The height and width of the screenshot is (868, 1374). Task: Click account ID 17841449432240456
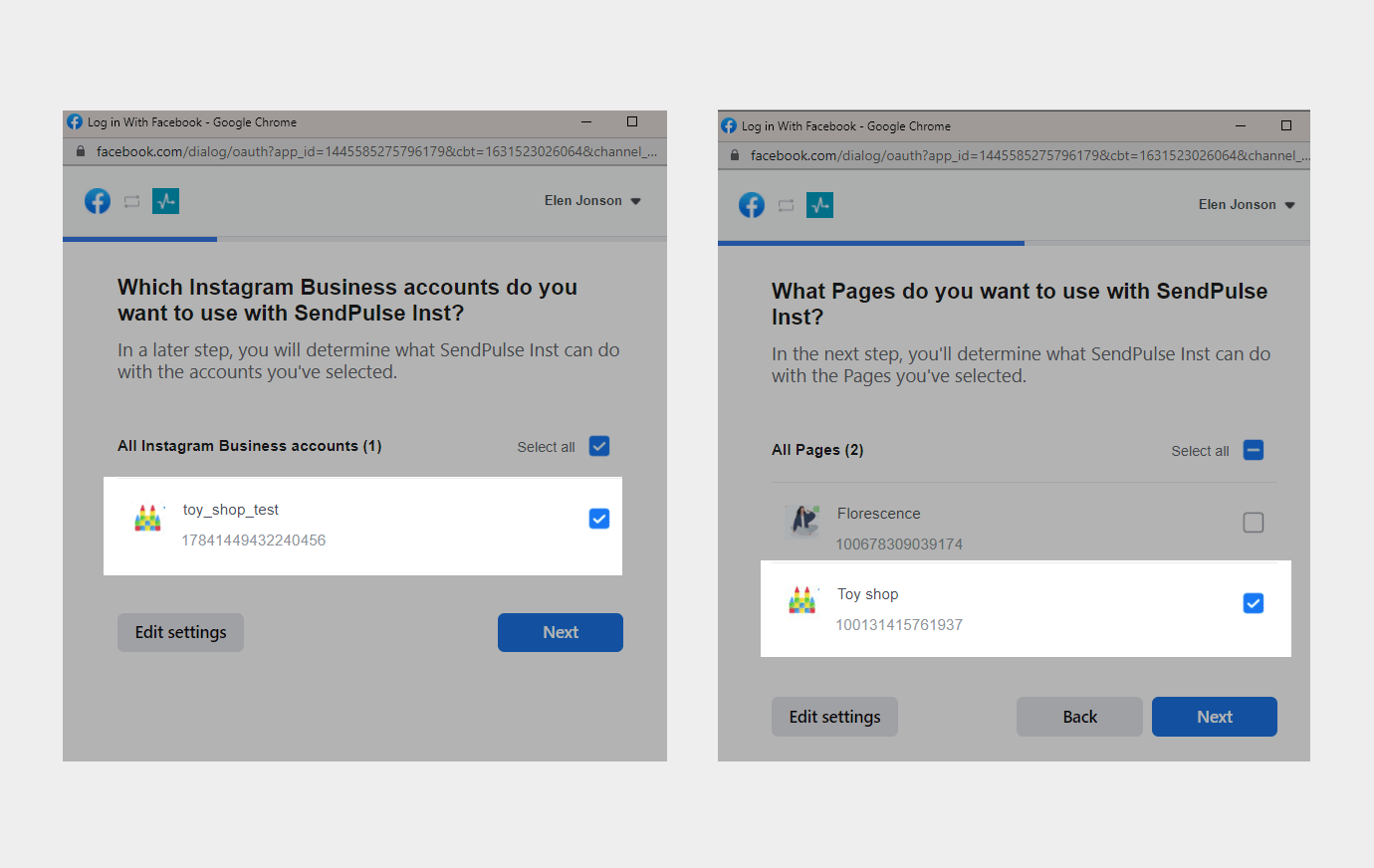click(254, 541)
